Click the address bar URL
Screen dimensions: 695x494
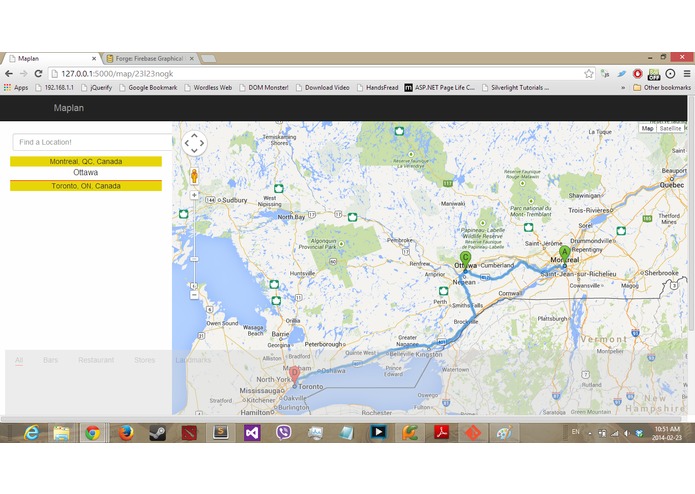tap(117, 74)
